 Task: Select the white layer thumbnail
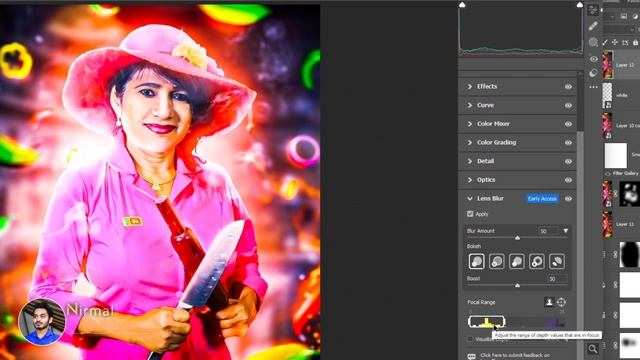607,96
